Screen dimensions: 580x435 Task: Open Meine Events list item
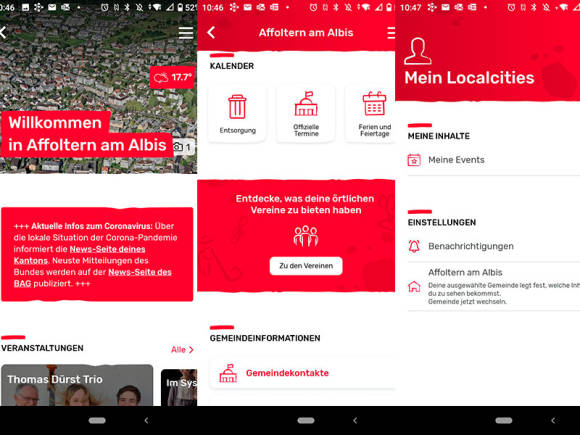pyautogui.click(x=493, y=160)
